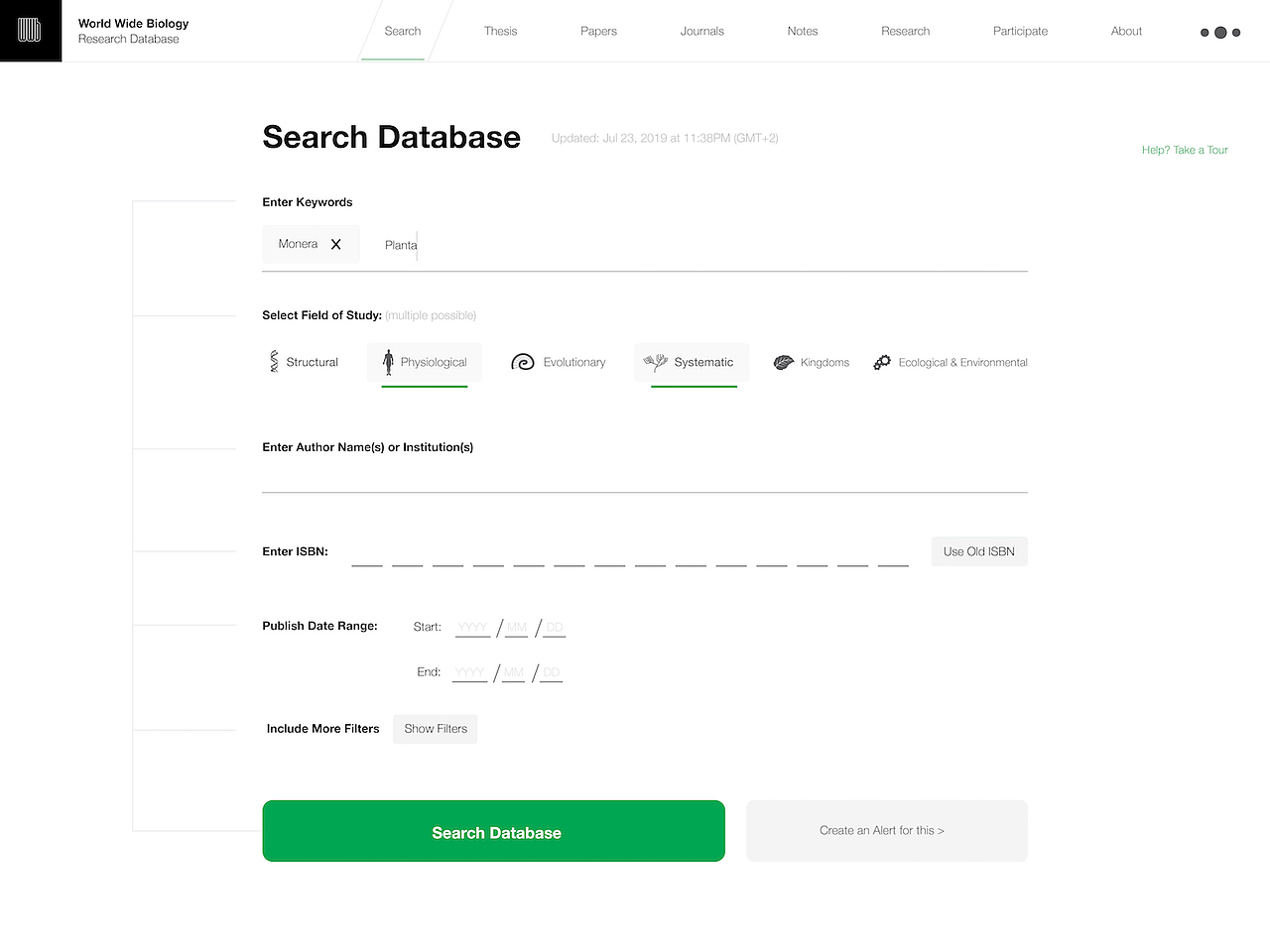Click the World Wide Biology logo icon

tap(30, 31)
